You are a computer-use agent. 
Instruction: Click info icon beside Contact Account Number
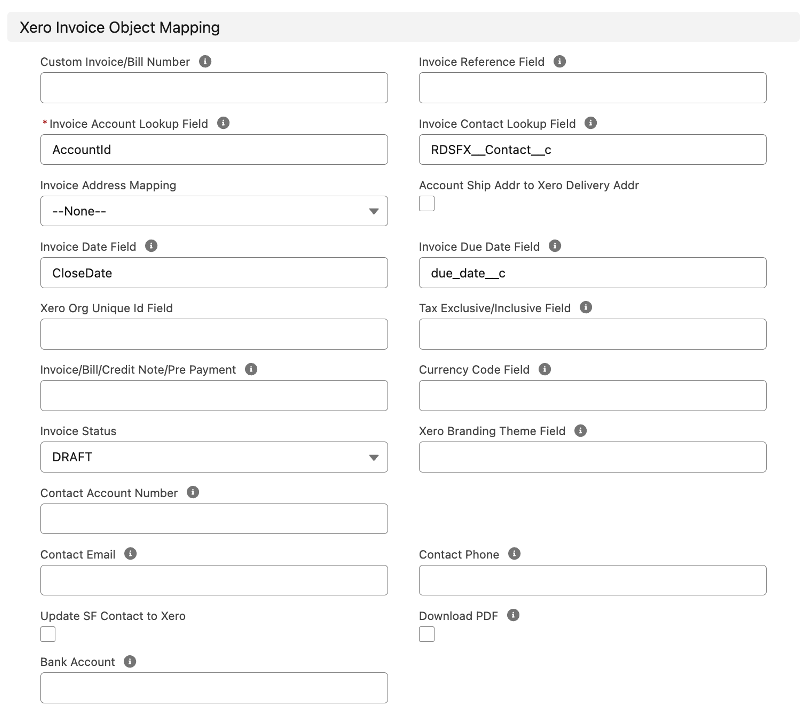point(193,493)
